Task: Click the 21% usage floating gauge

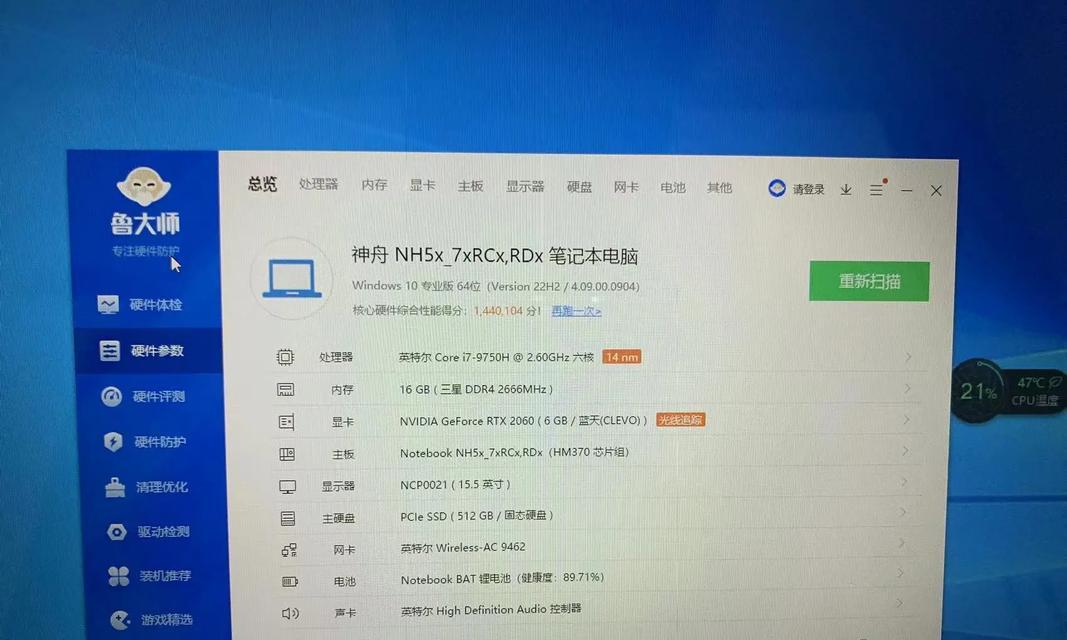Action: [978, 391]
